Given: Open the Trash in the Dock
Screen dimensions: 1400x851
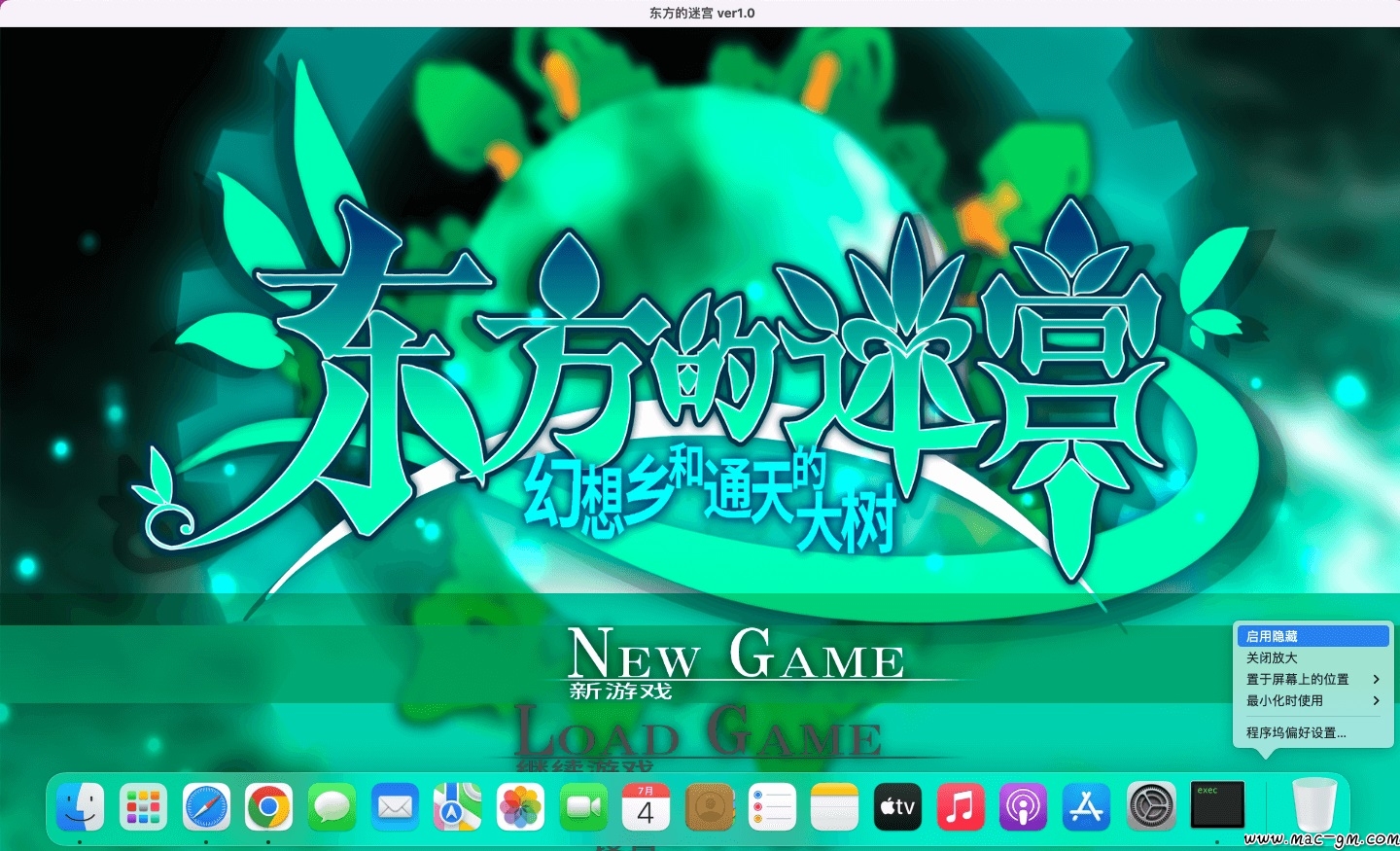Looking at the screenshot, I should (1314, 806).
